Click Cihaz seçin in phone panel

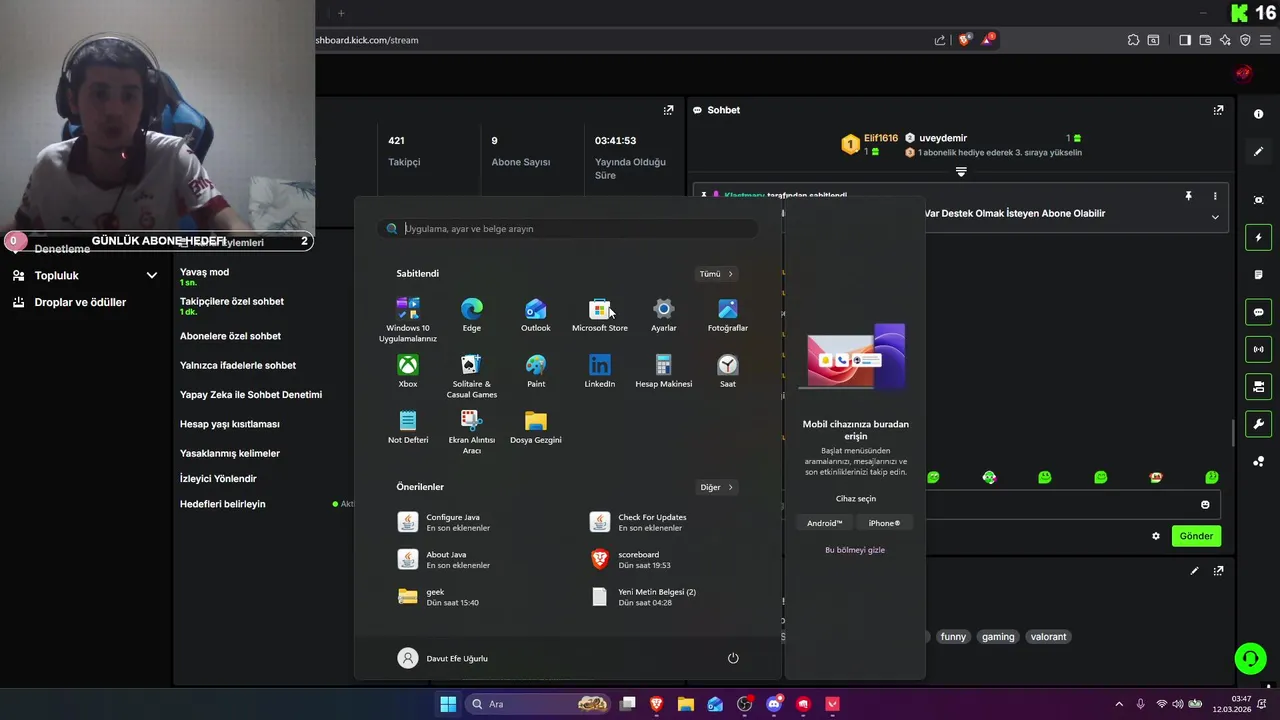pyautogui.click(x=856, y=498)
